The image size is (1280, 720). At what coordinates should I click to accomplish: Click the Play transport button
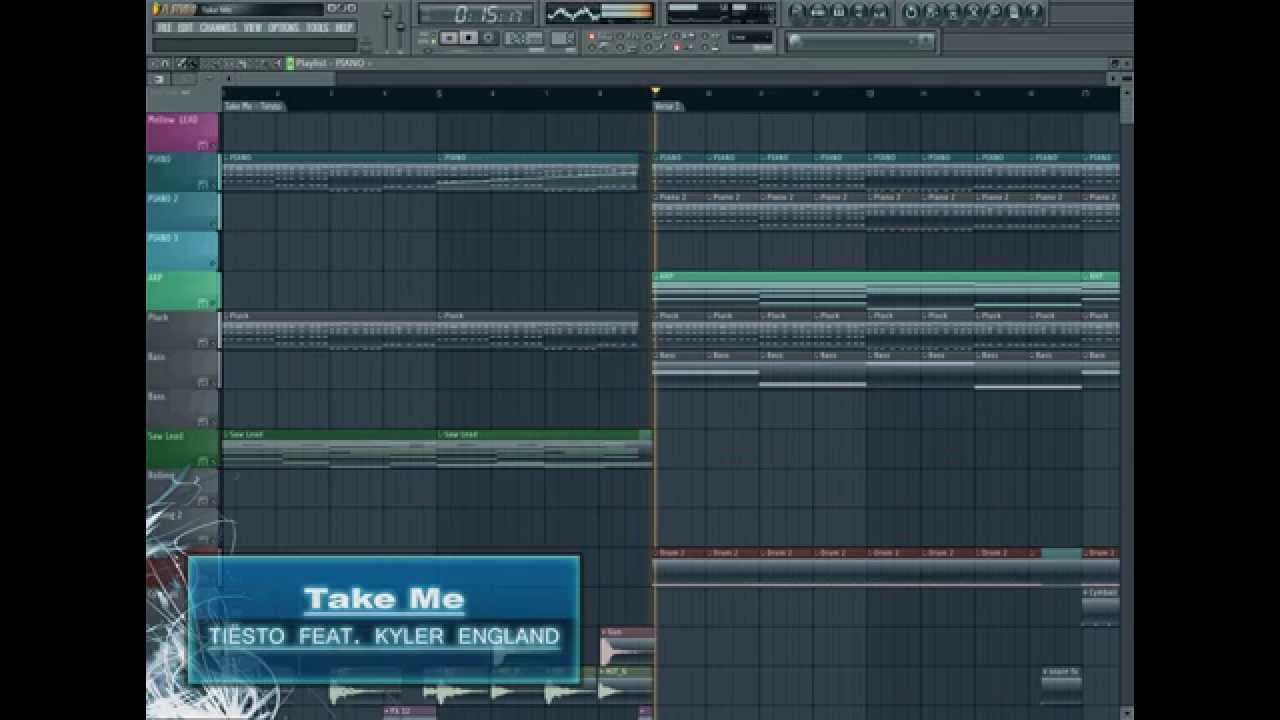(x=449, y=38)
